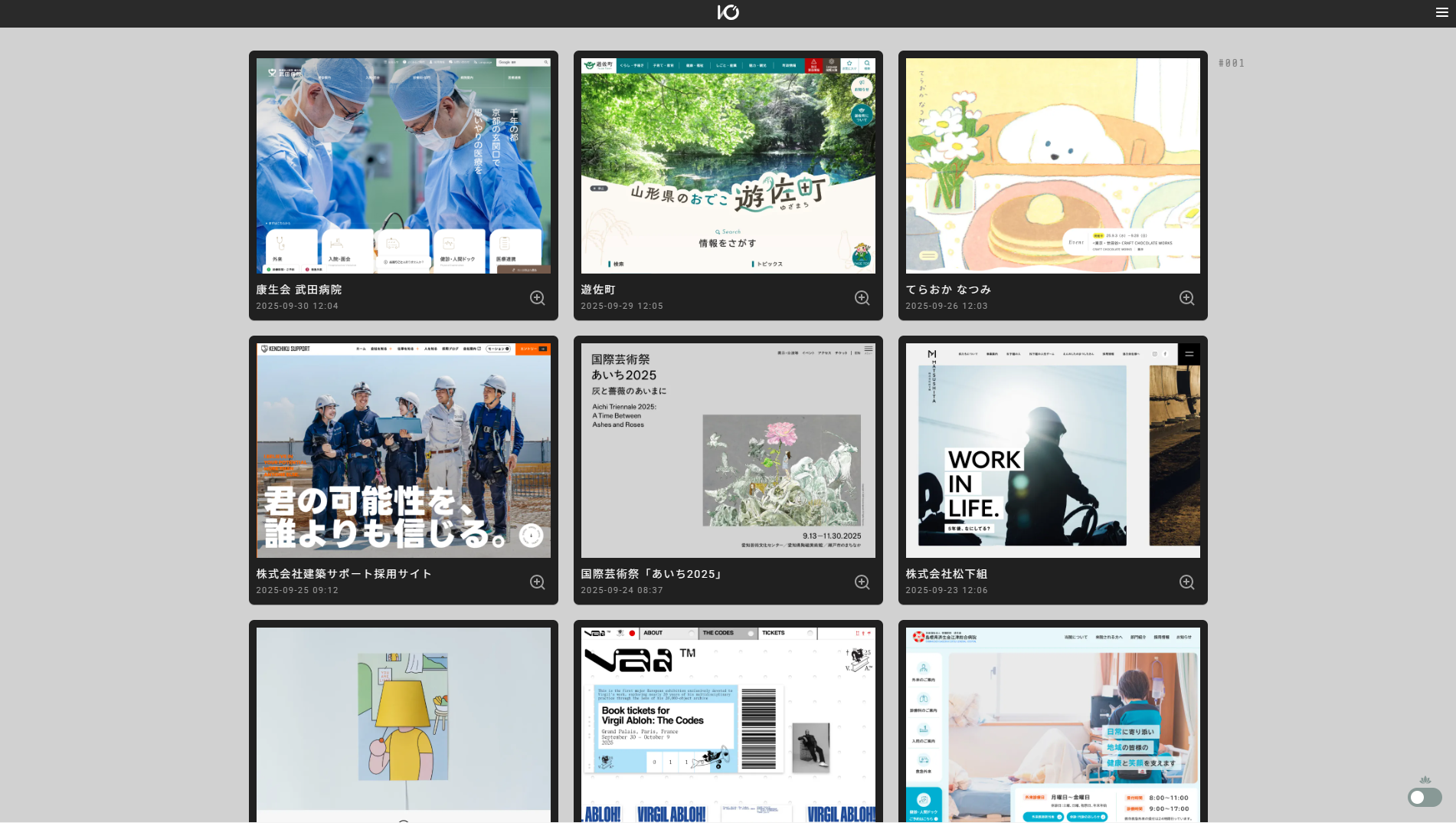This screenshot has width=1456, height=823.
Task: Open the WORK IN LIFE thumbnail
Action: [1053, 451]
